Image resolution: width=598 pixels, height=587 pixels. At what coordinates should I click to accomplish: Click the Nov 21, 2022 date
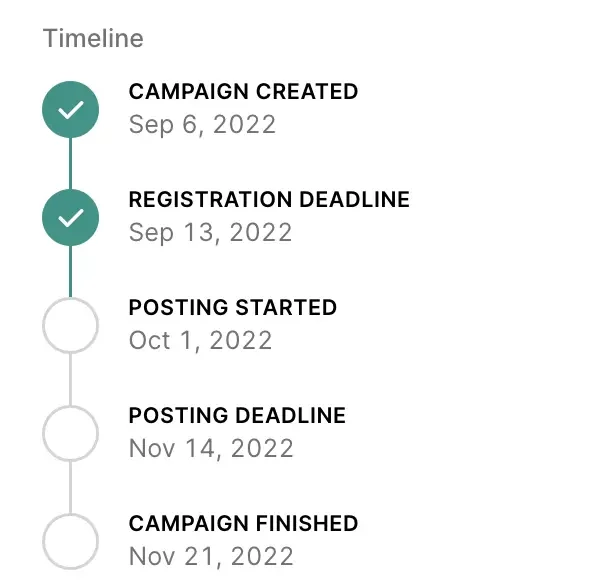[x=211, y=556]
